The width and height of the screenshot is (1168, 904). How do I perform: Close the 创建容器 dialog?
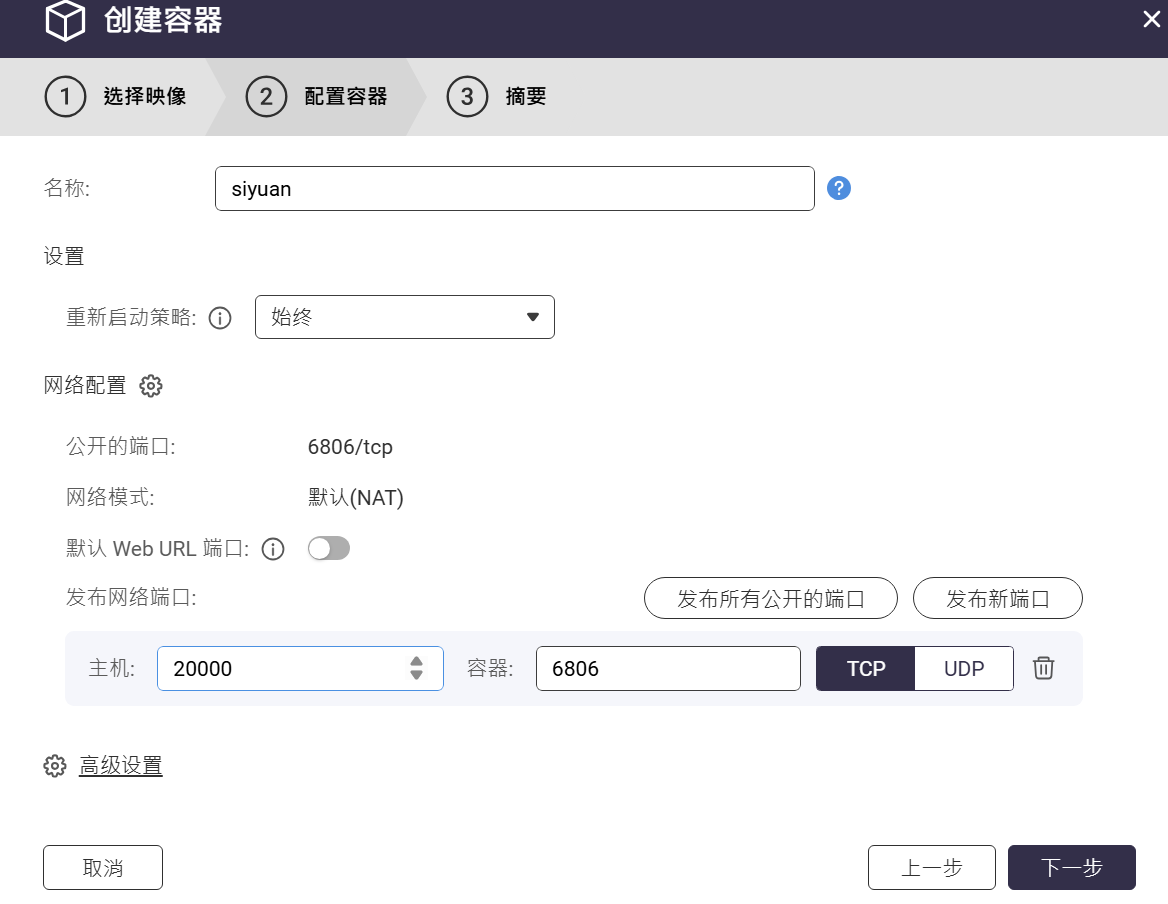pos(1151,20)
